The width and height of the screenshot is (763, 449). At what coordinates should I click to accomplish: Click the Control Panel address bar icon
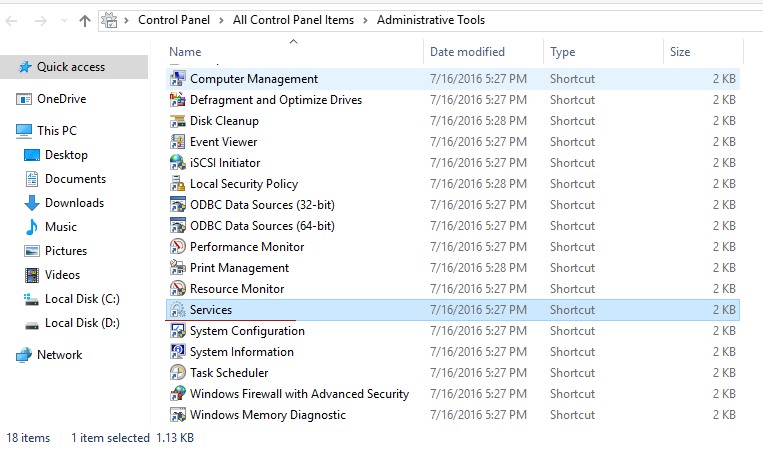coord(109,20)
